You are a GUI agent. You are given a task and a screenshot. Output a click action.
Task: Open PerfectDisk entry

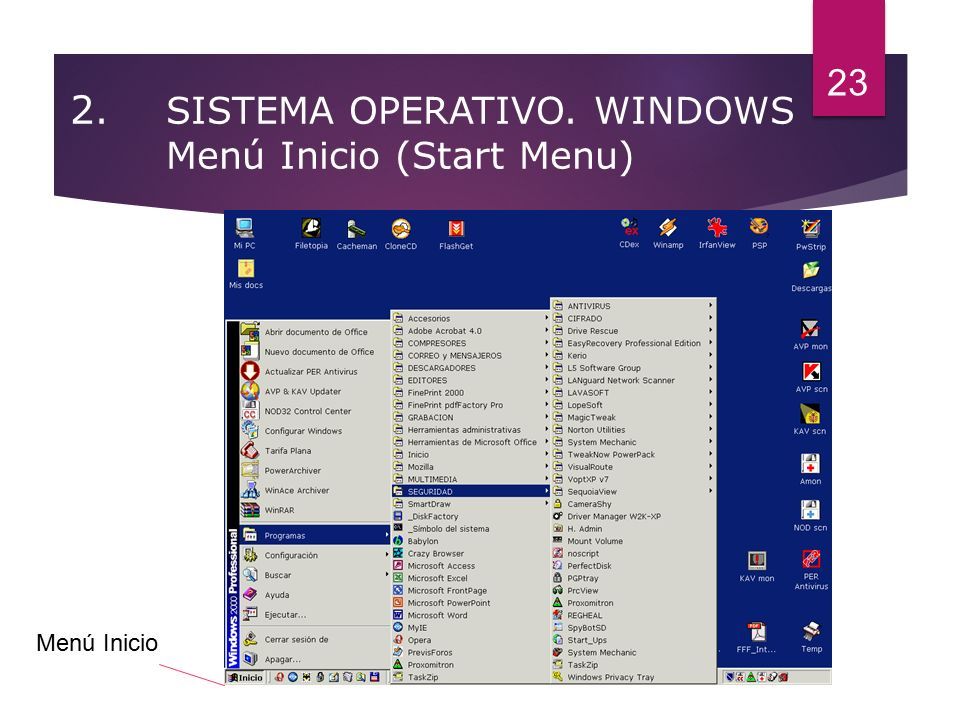click(633, 566)
